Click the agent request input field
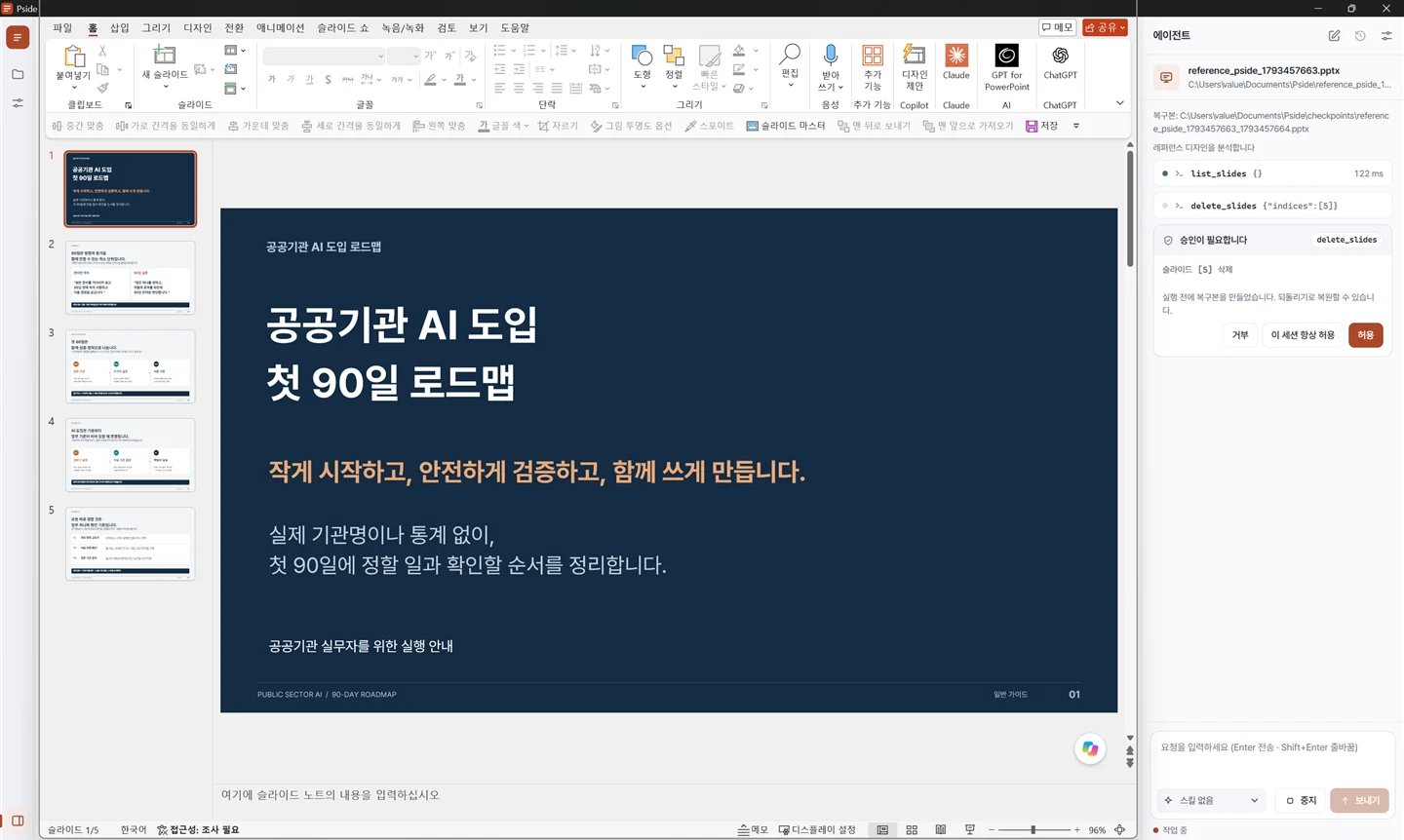1404x840 pixels. click(1271, 757)
